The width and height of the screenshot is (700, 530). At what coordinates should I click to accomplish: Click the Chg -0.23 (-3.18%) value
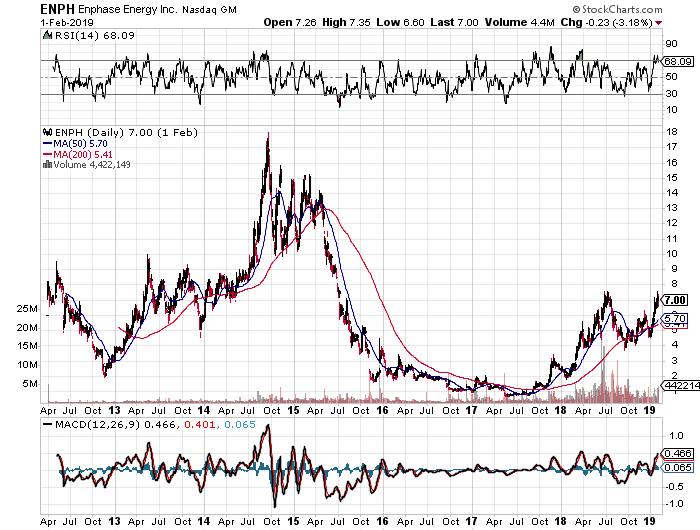pos(607,22)
